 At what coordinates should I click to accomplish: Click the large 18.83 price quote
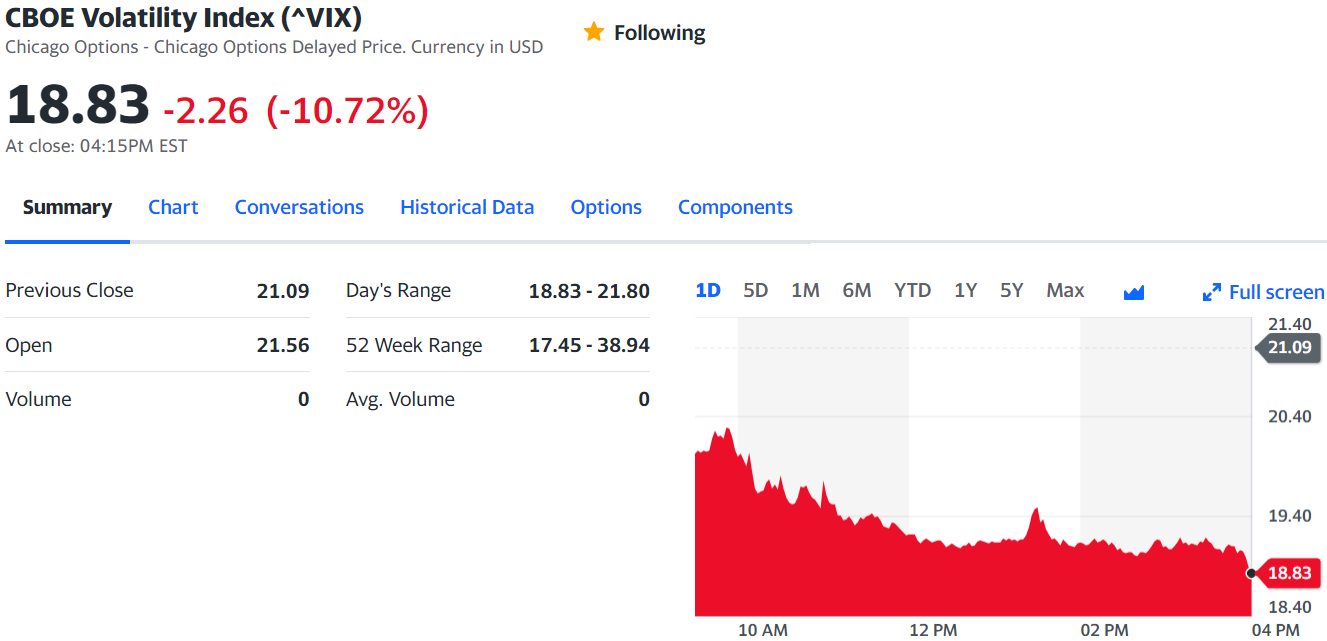(x=78, y=104)
